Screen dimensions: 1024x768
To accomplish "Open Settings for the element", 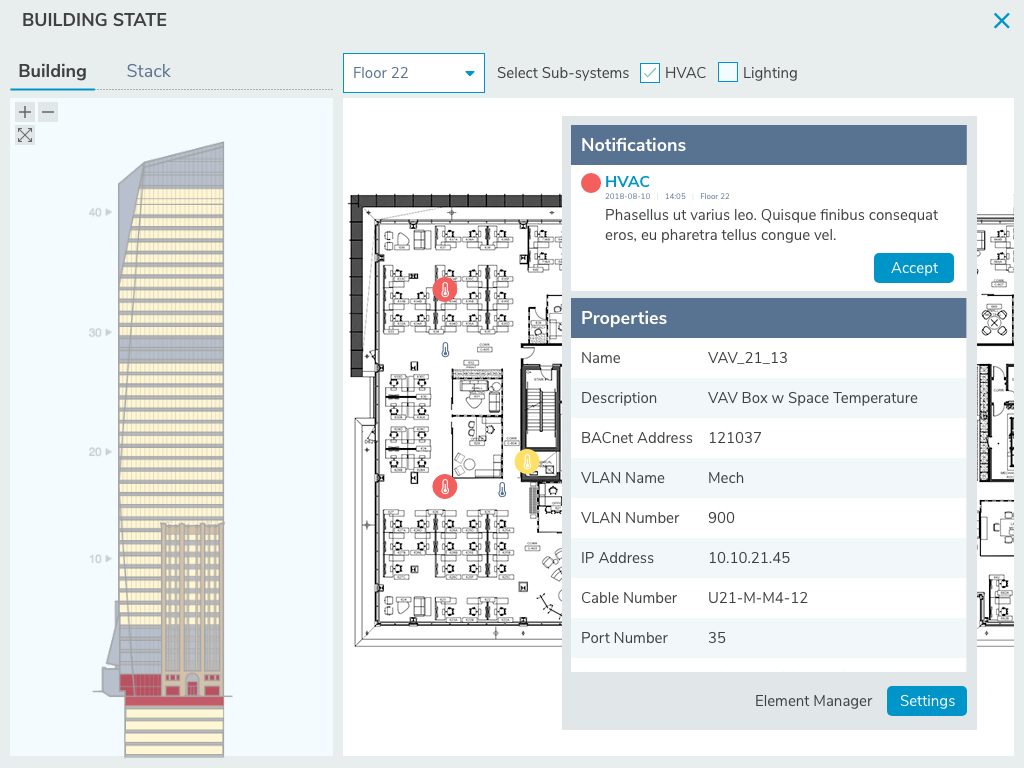I will tap(927, 701).
